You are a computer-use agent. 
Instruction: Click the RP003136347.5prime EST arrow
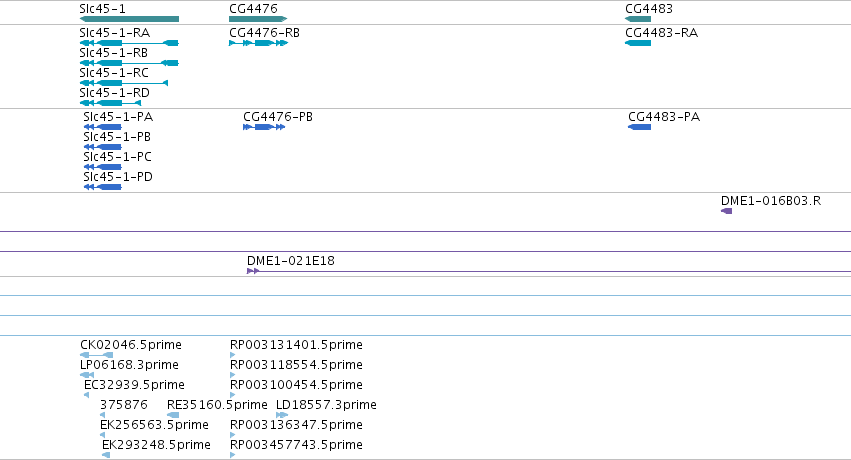pyautogui.click(x=232, y=436)
